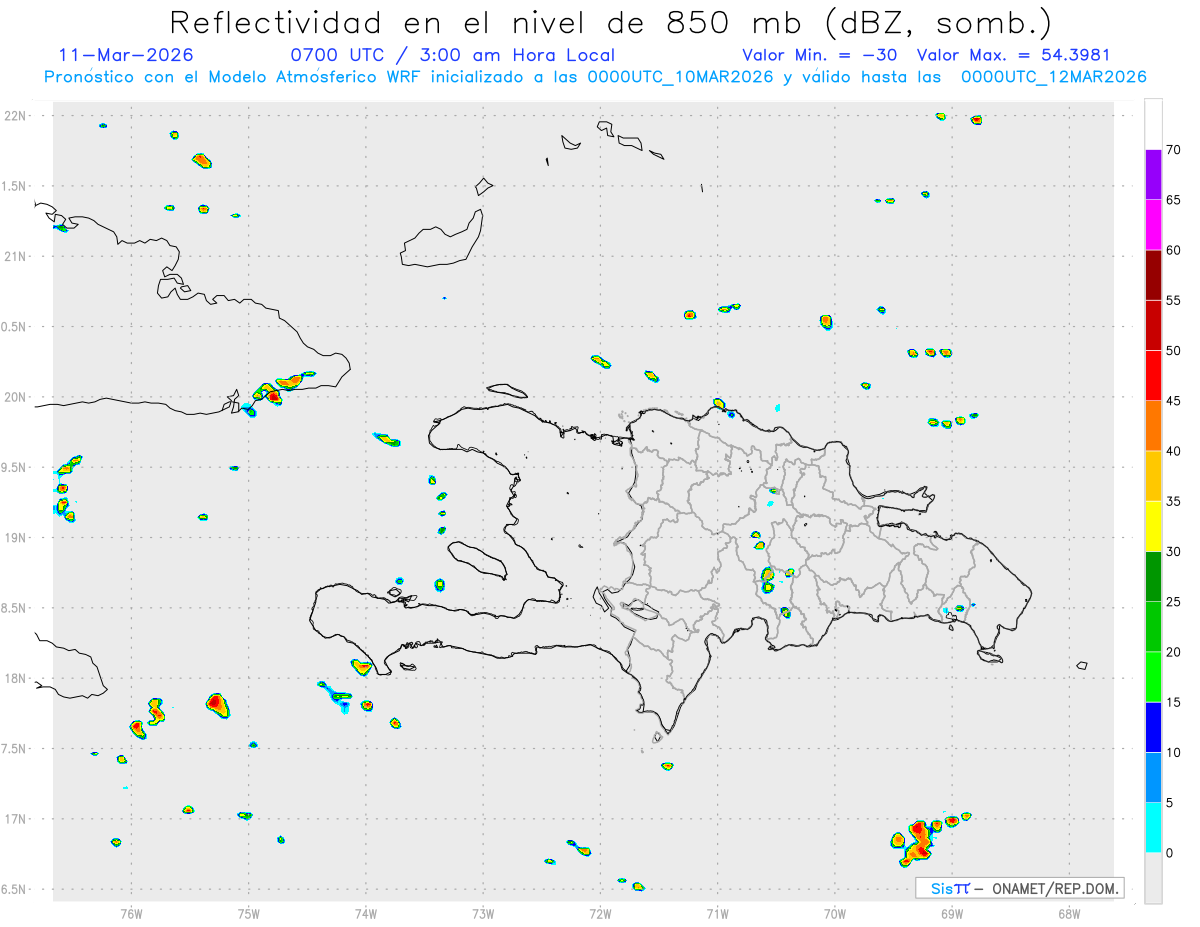This screenshot has height=927, width=1200.
Task: Click the '20N' latitude label
Action: coord(17,397)
